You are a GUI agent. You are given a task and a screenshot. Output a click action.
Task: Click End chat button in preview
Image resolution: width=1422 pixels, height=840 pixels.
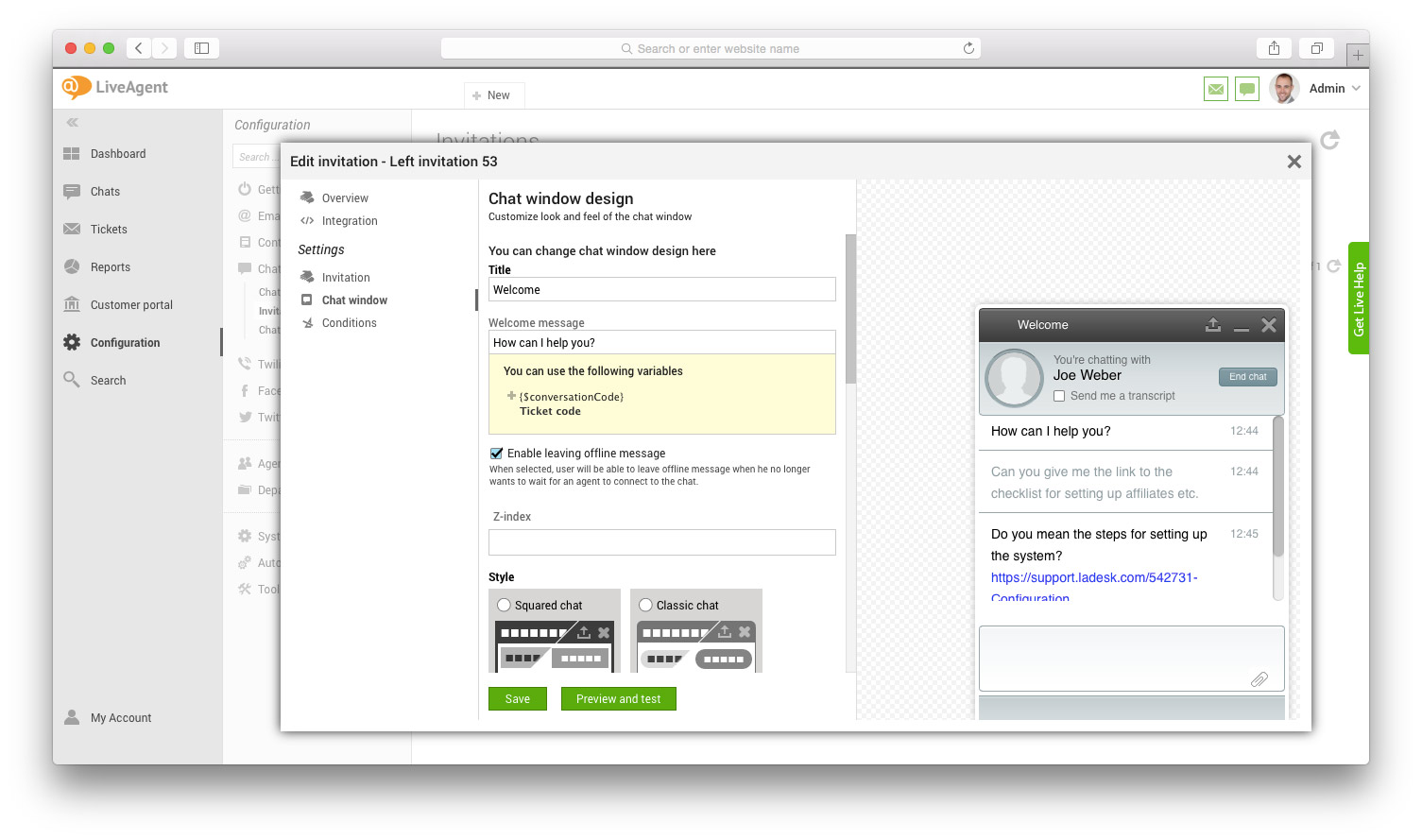point(1248,377)
